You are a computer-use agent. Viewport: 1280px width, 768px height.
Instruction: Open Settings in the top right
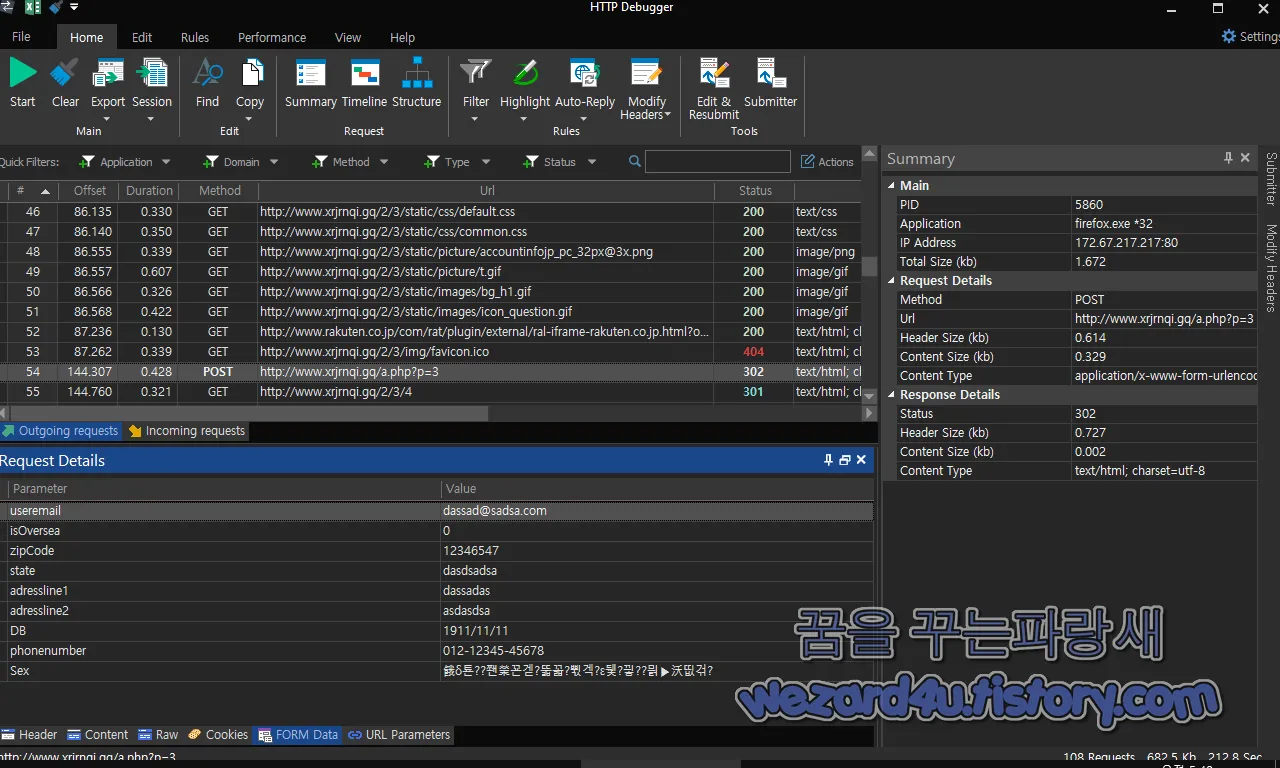click(1250, 36)
